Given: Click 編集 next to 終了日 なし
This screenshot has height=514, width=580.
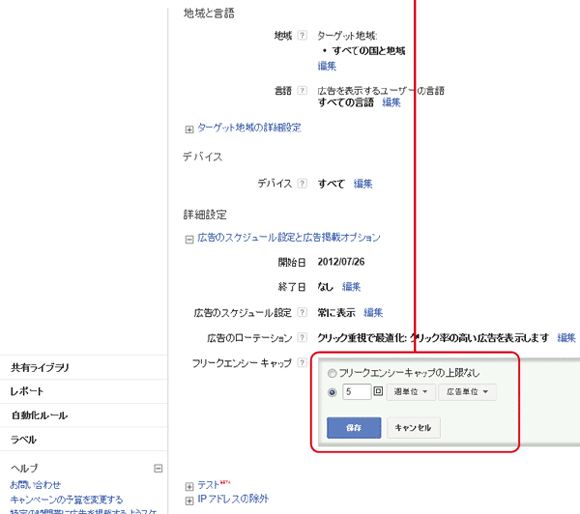Looking at the screenshot, I should [x=351, y=287].
